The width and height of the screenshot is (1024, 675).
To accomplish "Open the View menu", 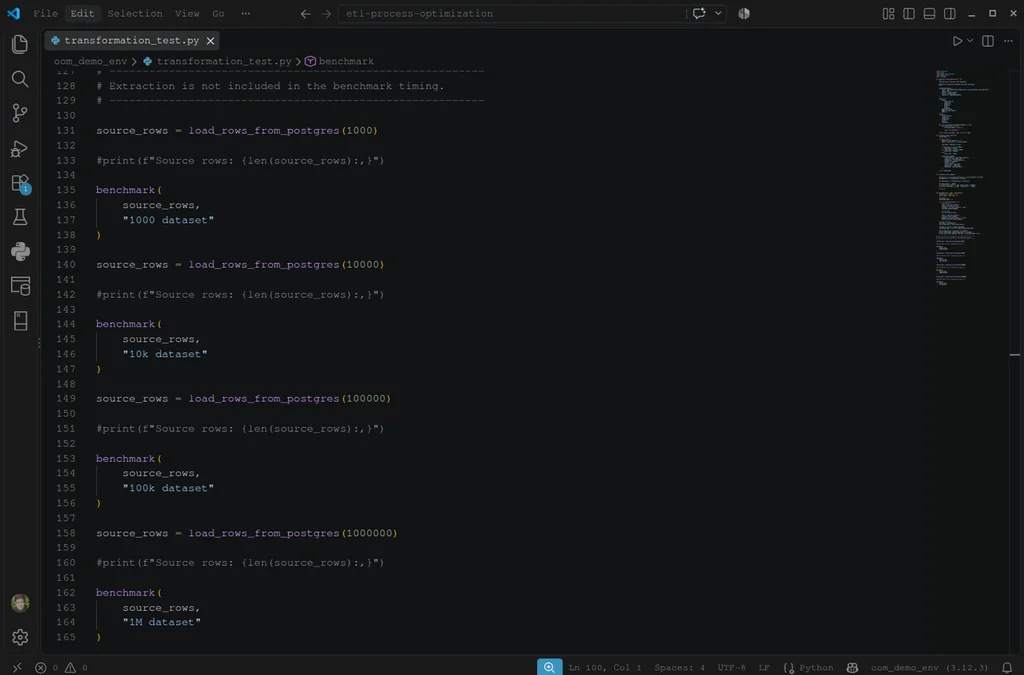I will [x=187, y=14].
